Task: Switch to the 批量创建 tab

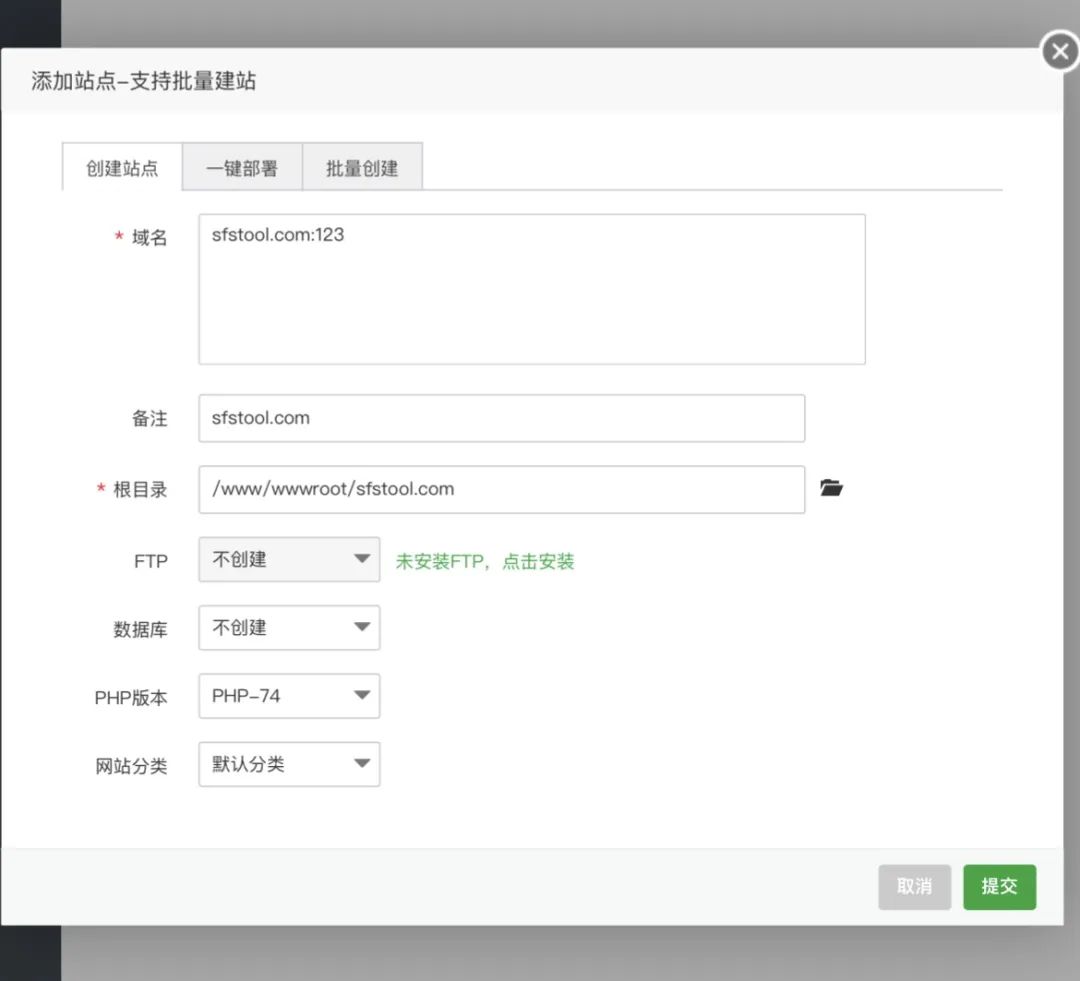Action: 362,167
